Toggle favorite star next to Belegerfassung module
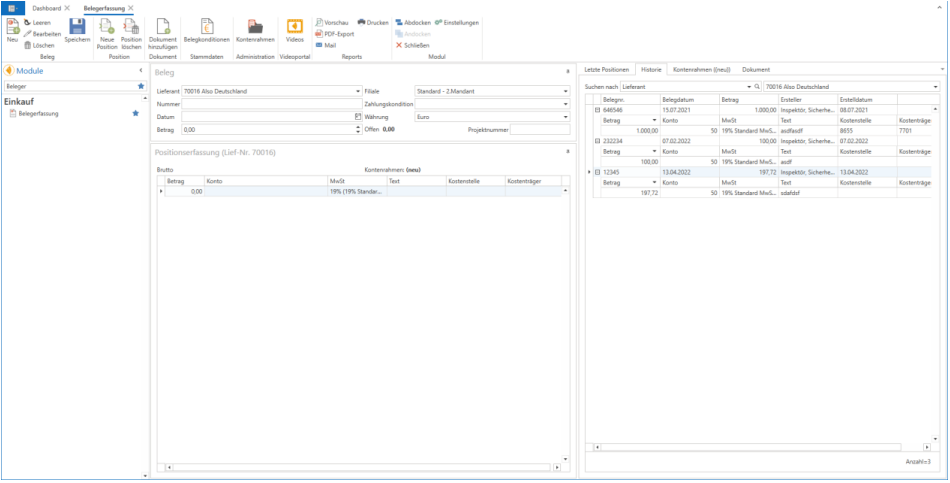The height and width of the screenshot is (483, 950). (136, 114)
